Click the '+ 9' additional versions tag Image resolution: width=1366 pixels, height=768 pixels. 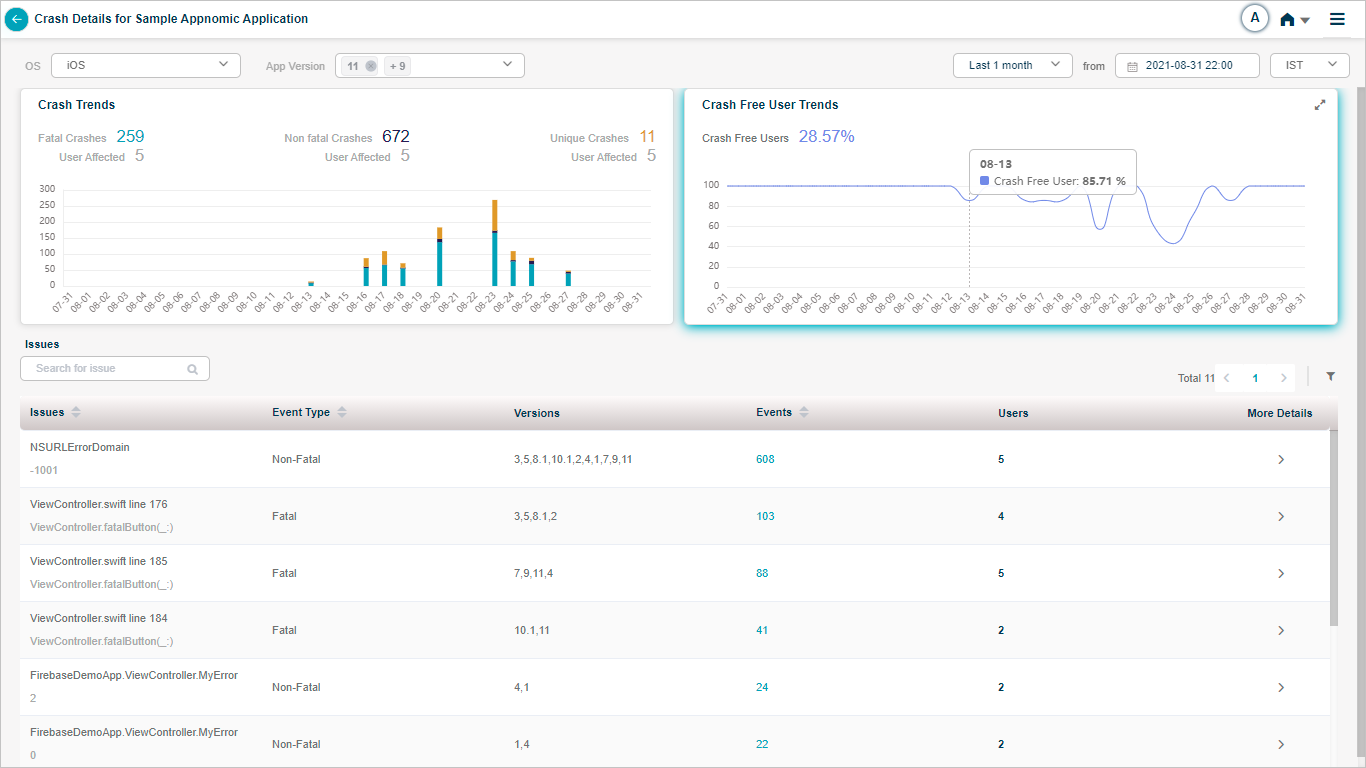tap(398, 66)
